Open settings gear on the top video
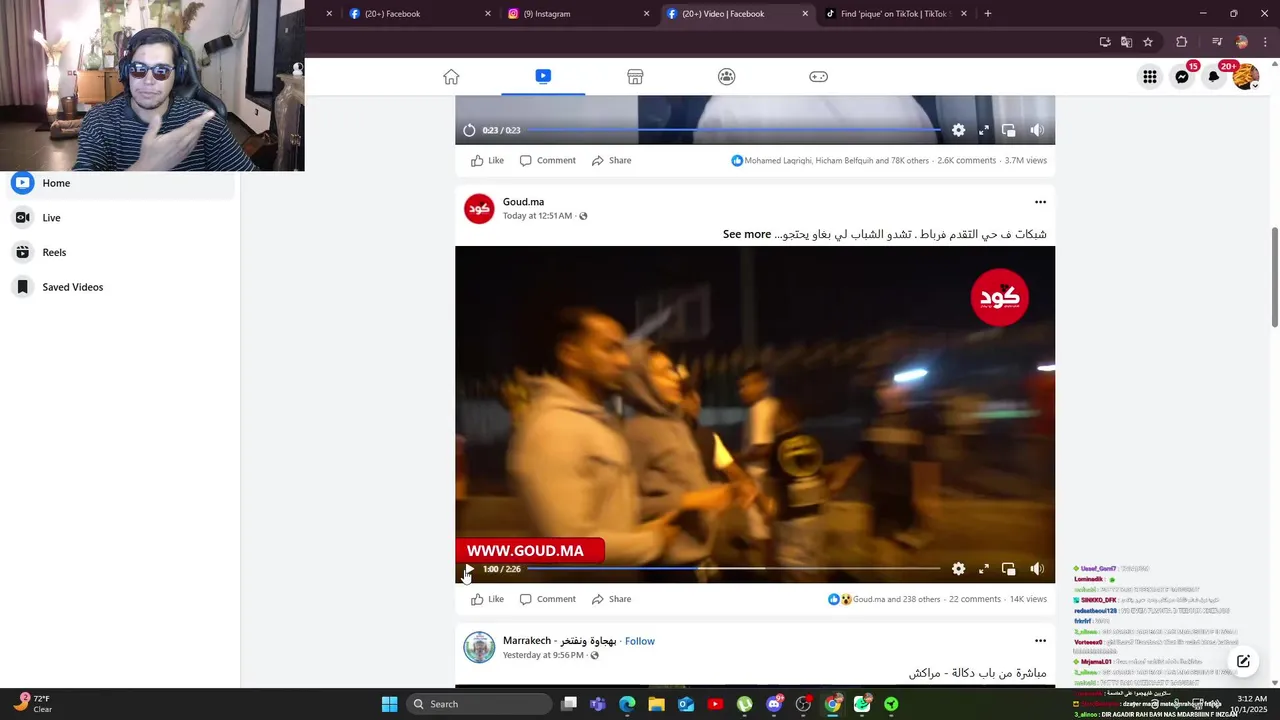The height and width of the screenshot is (720, 1280). point(958,130)
